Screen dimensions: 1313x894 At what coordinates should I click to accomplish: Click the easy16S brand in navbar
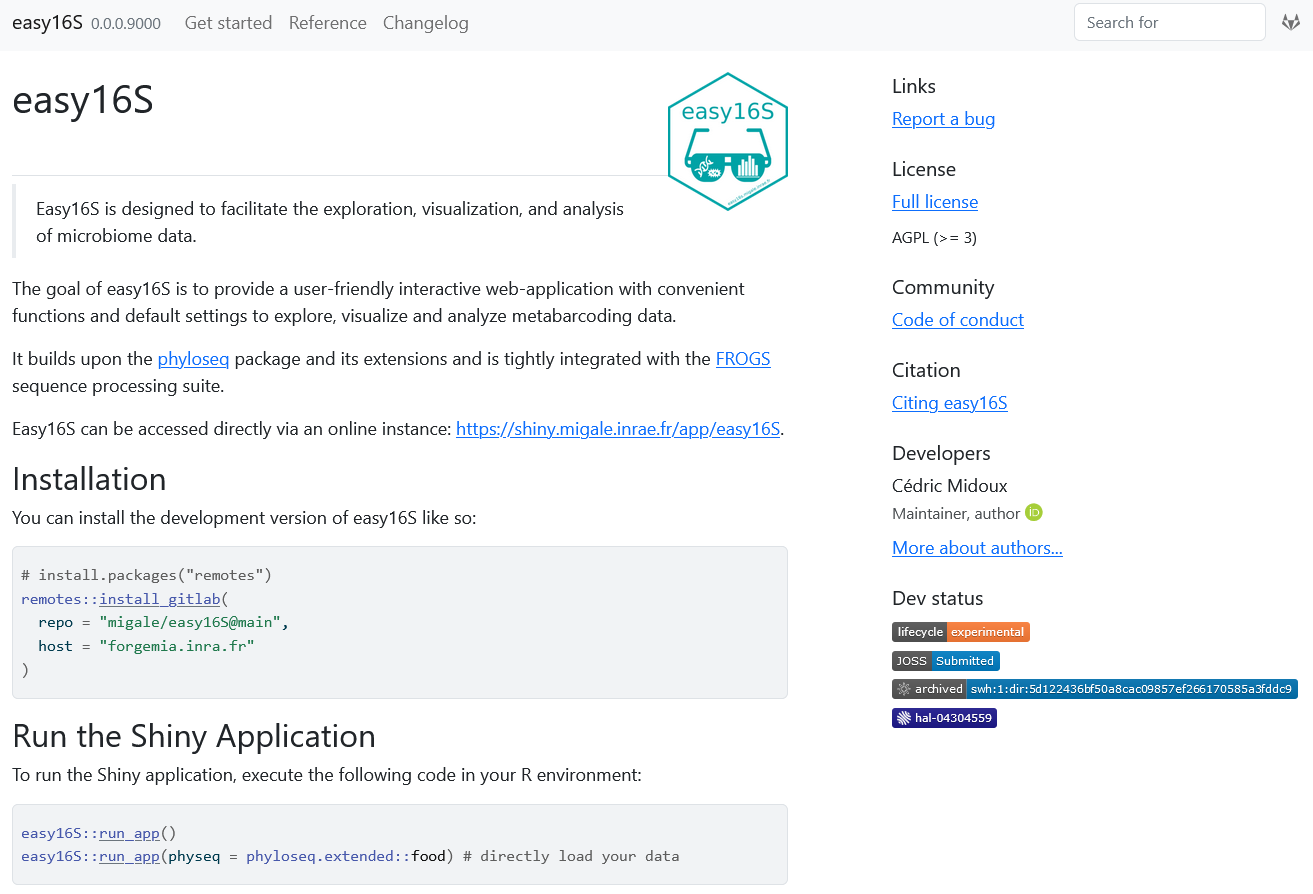click(47, 23)
